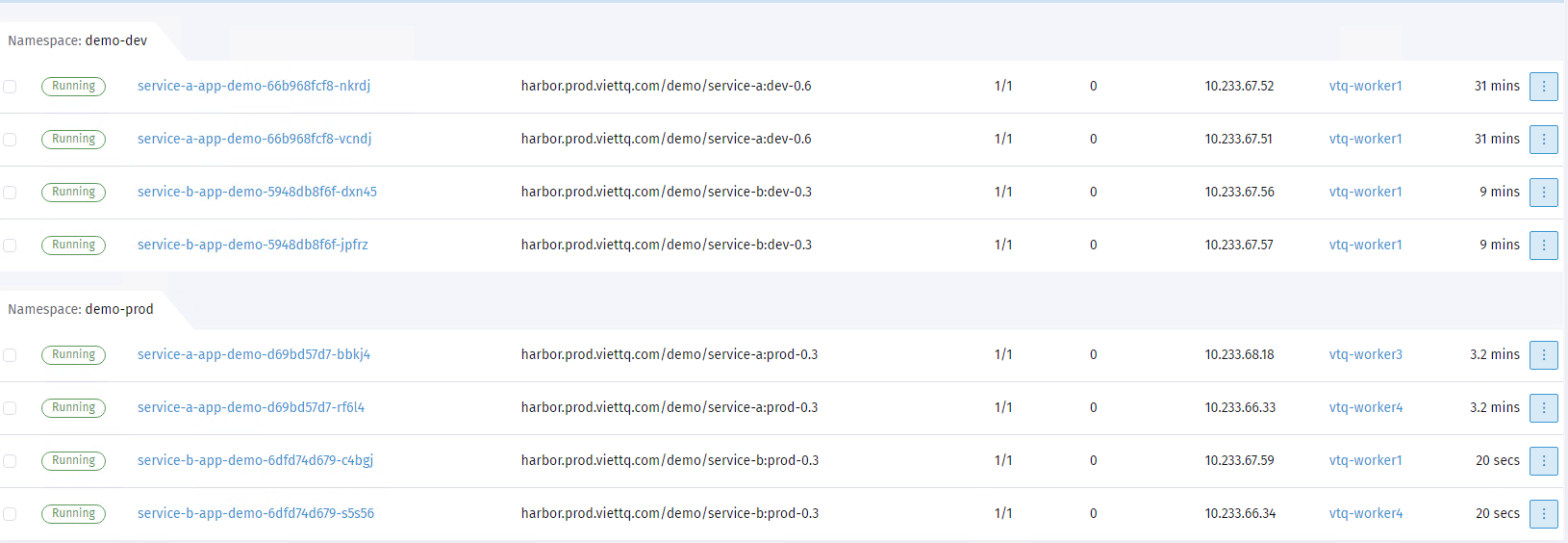Select checkbox for service-a-app-demo-66b968fcf8-nkrdj

coord(10,87)
